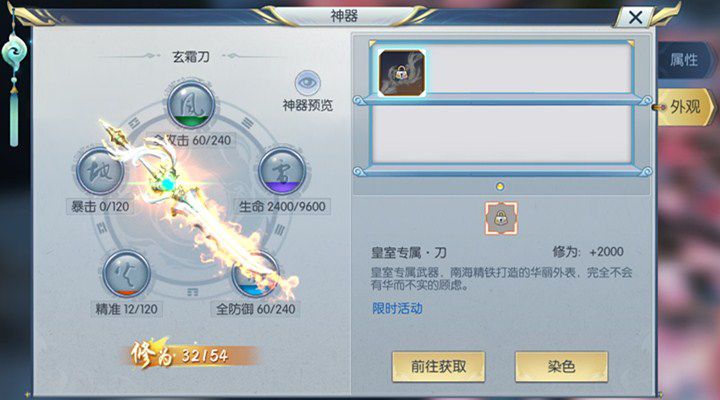Image resolution: width=720 pixels, height=400 pixels.
Task: Toggle 神器预览 eye preview
Action: [x=307, y=83]
